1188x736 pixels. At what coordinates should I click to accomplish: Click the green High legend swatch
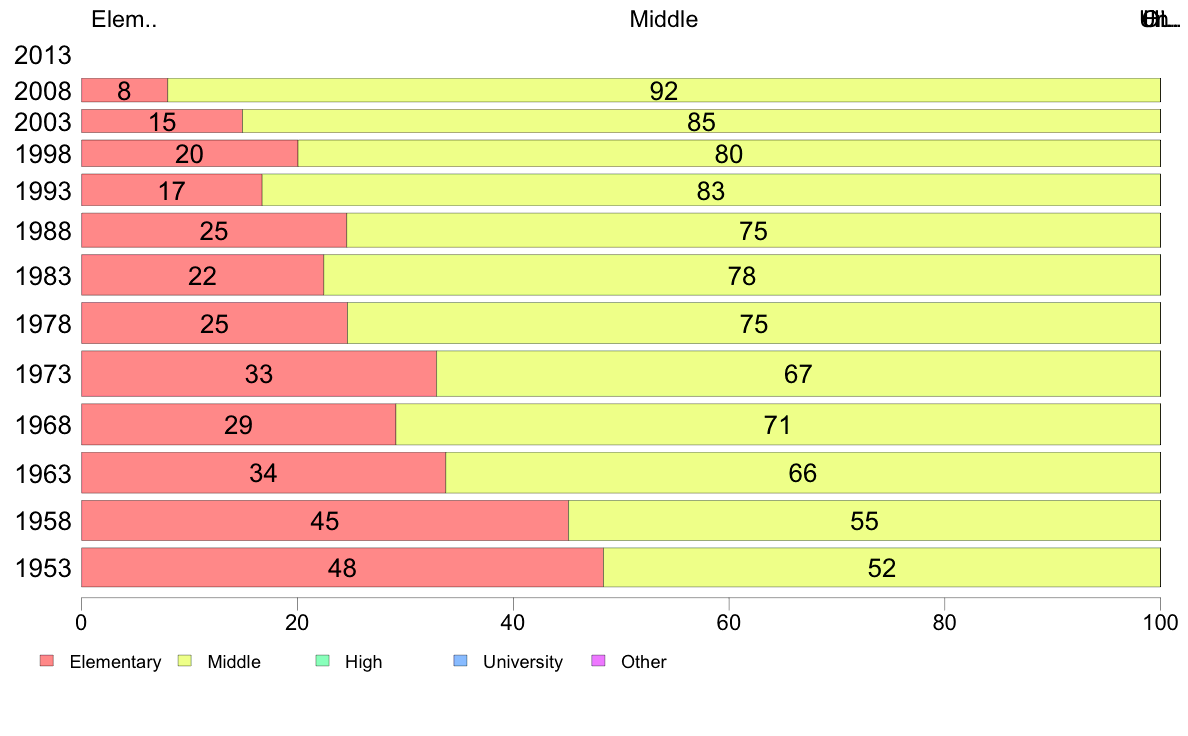[x=322, y=661]
